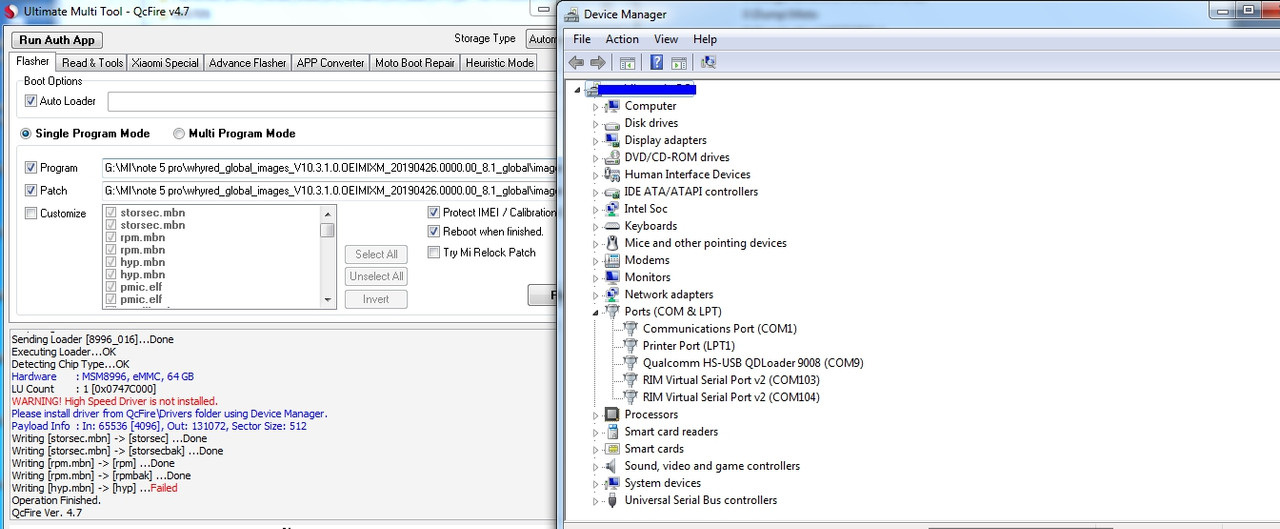Click the Printer Port (LPT1) icon
Image resolution: width=1280 pixels, height=529 pixels.
point(630,345)
